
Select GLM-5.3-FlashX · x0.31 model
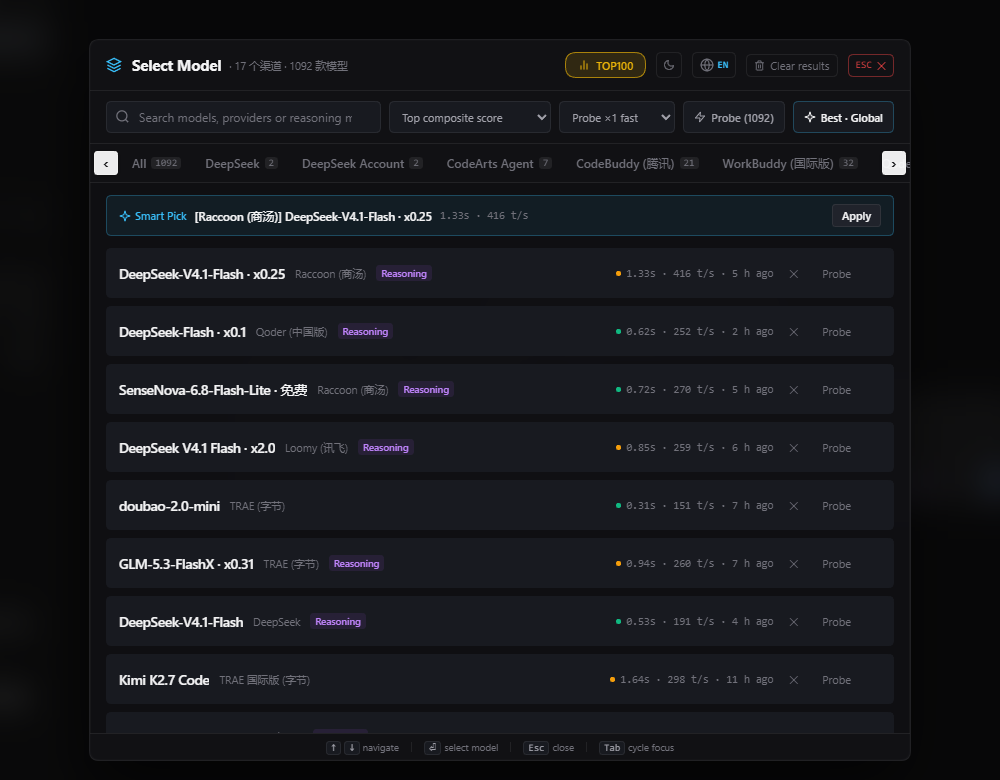(500, 564)
